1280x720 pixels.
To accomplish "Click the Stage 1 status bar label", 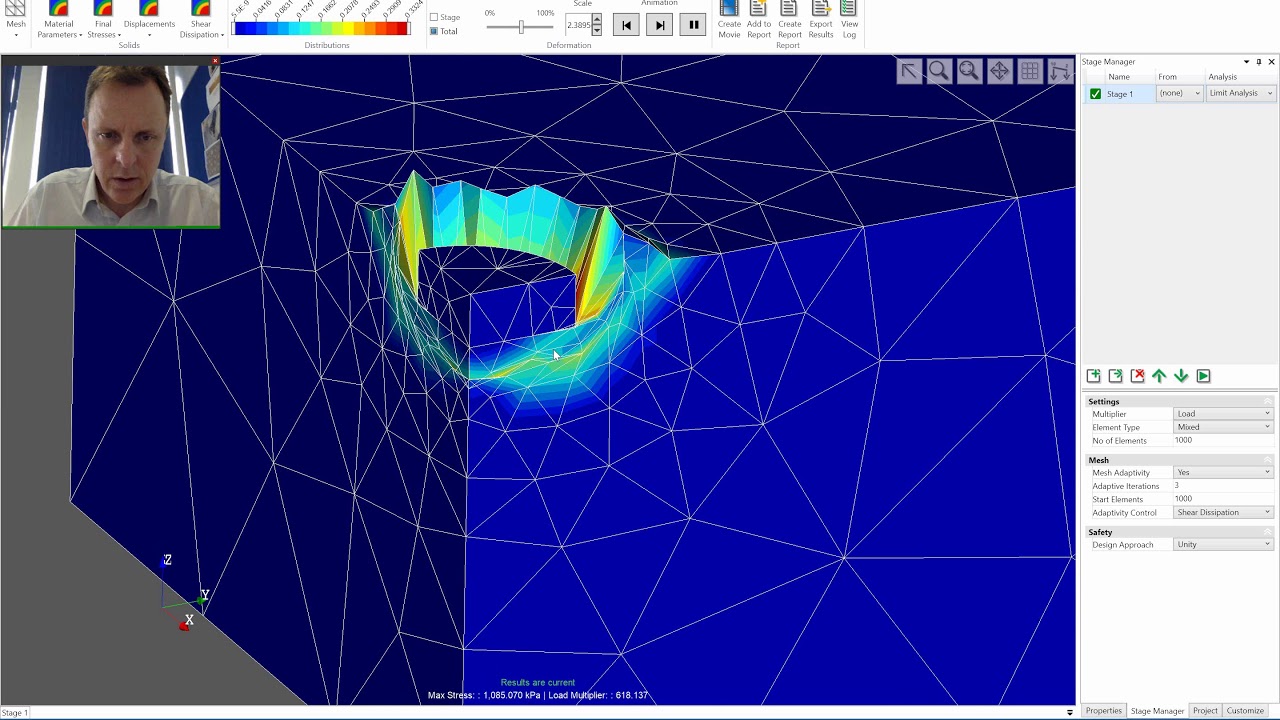I will coord(15,713).
